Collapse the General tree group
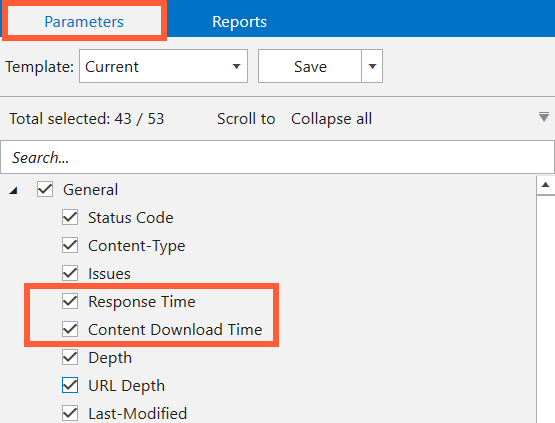This screenshot has height=423, width=555. tap(13, 191)
